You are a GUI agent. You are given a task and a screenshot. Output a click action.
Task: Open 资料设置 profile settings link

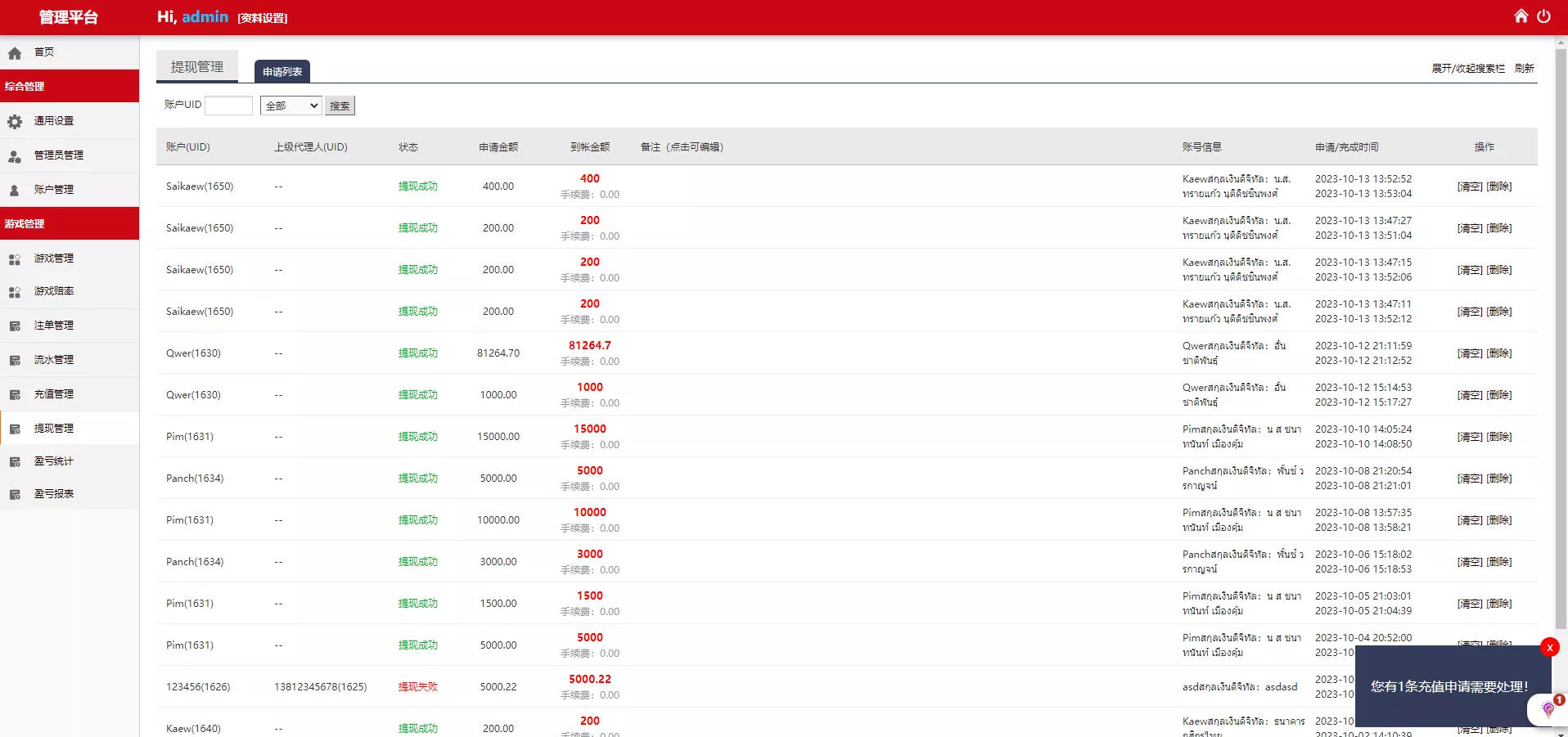point(261,16)
